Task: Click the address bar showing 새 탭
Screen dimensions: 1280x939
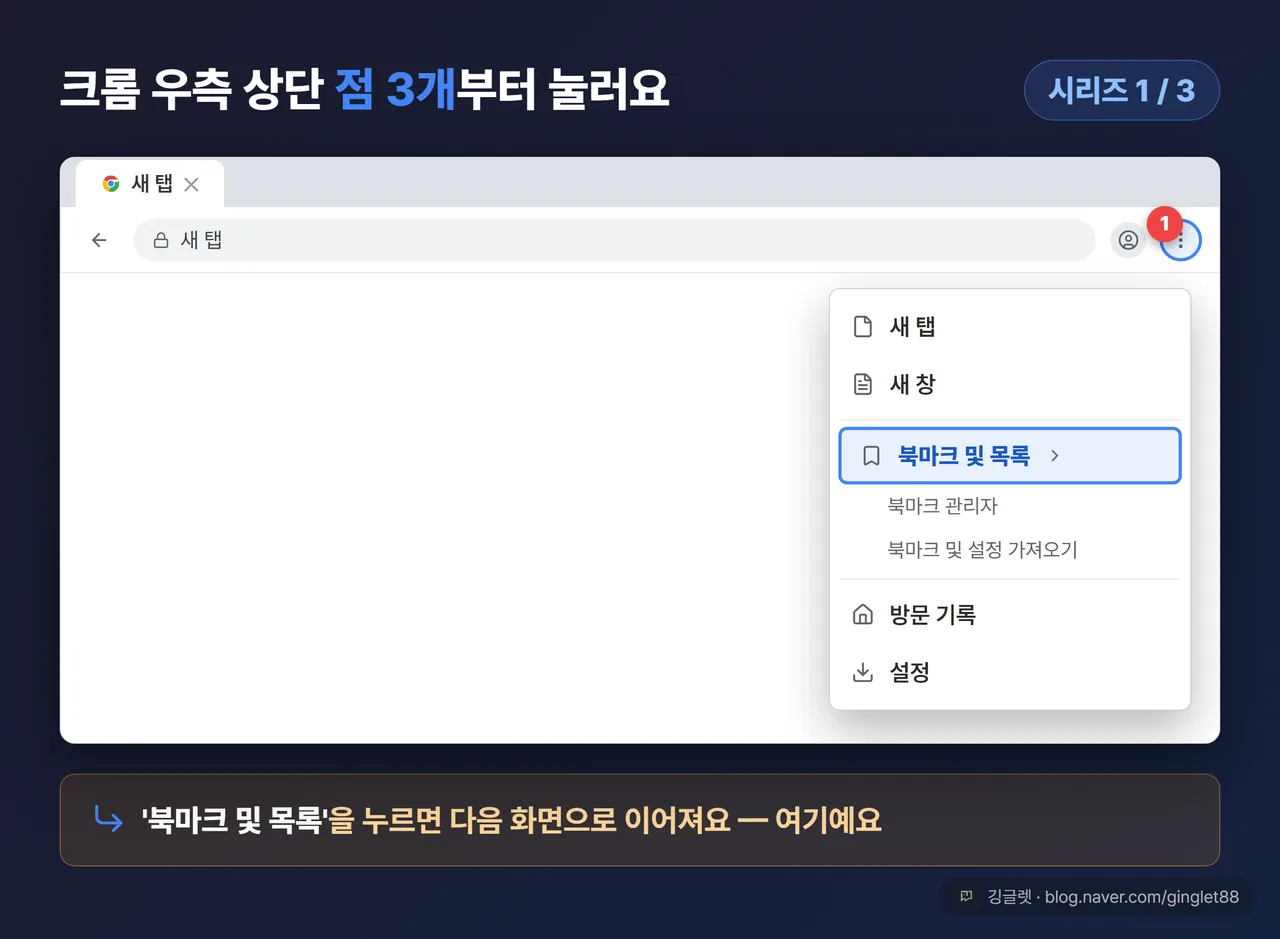Action: click(x=614, y=240)
